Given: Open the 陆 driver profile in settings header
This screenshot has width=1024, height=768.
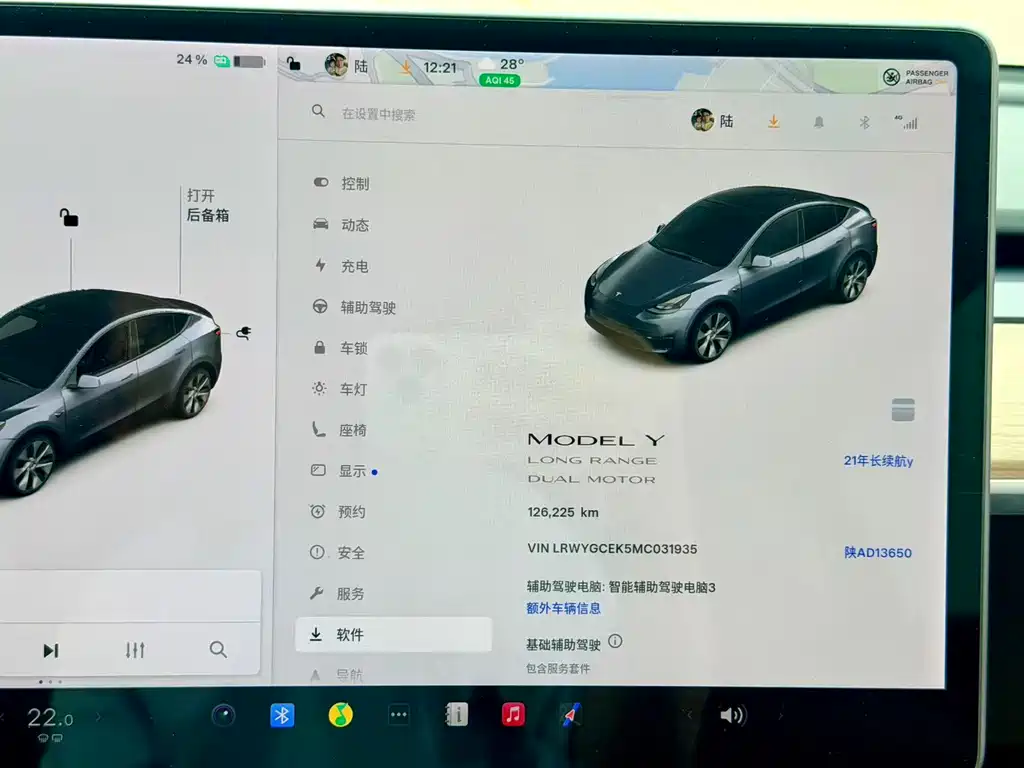Looking at the screenshot, I should (712, 121).
